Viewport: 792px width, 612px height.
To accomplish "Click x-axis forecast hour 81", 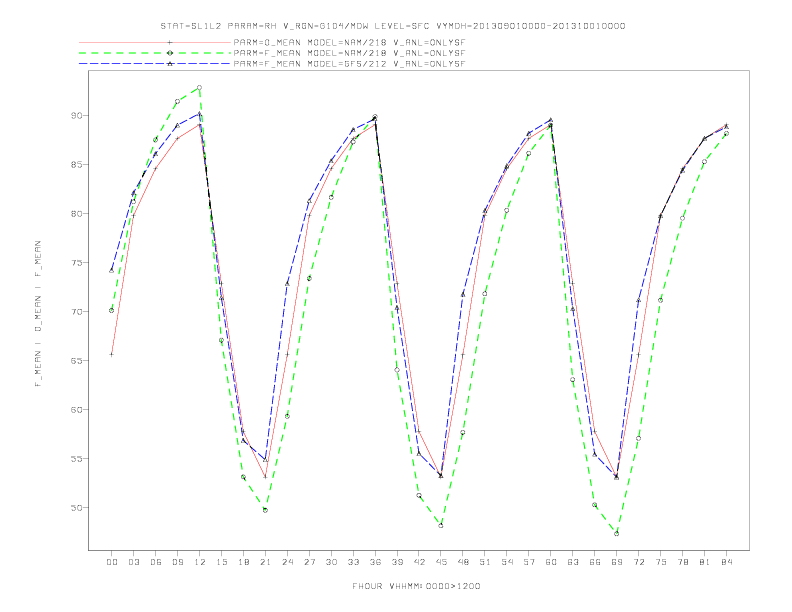I will point(705,562).
